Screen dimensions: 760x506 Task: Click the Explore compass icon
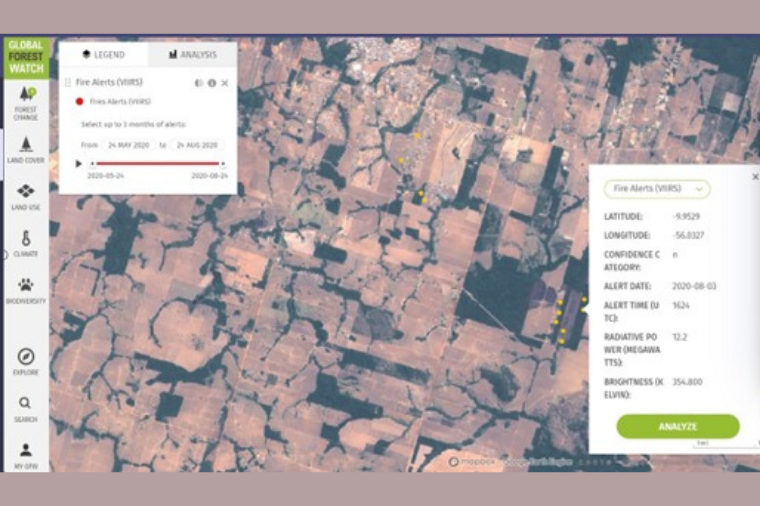pos(25,360)
